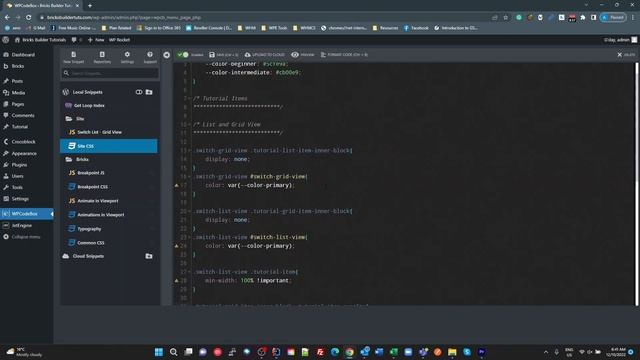The width and height of the screenshot is (640, 360).
Task: Open Chrome extensions puzzle icon
Action: [x=583, y=18]
